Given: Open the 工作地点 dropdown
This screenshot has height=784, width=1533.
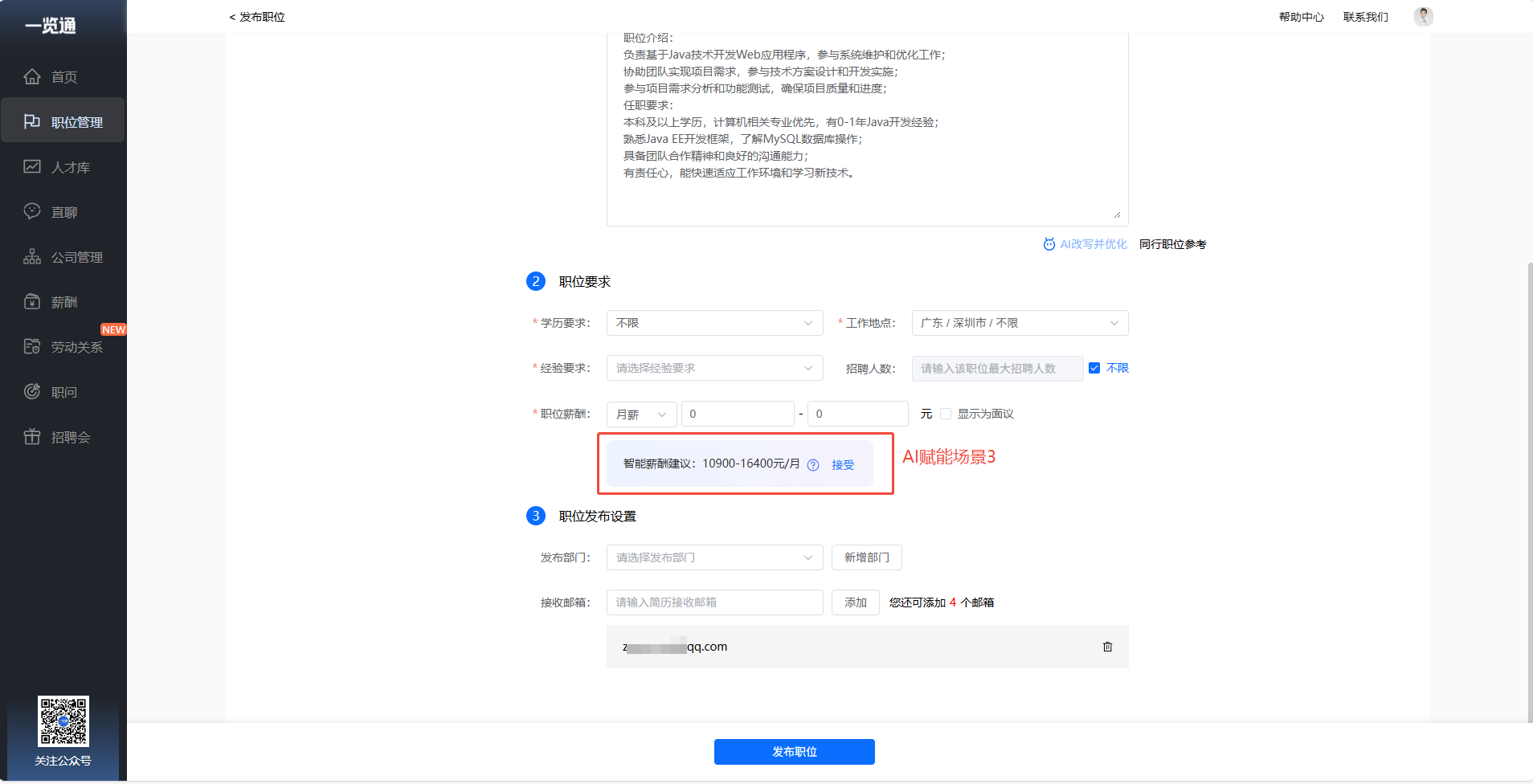Looking at the screenshot, I should pyautogui.click(x=1020, y=323).
